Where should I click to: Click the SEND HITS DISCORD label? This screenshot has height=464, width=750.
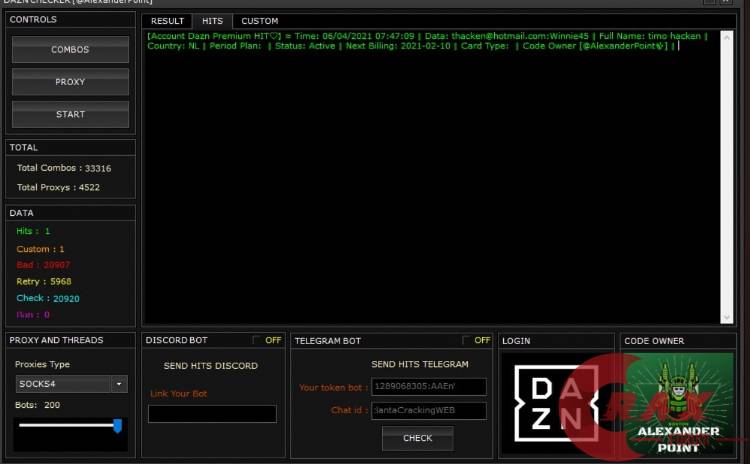211,366
